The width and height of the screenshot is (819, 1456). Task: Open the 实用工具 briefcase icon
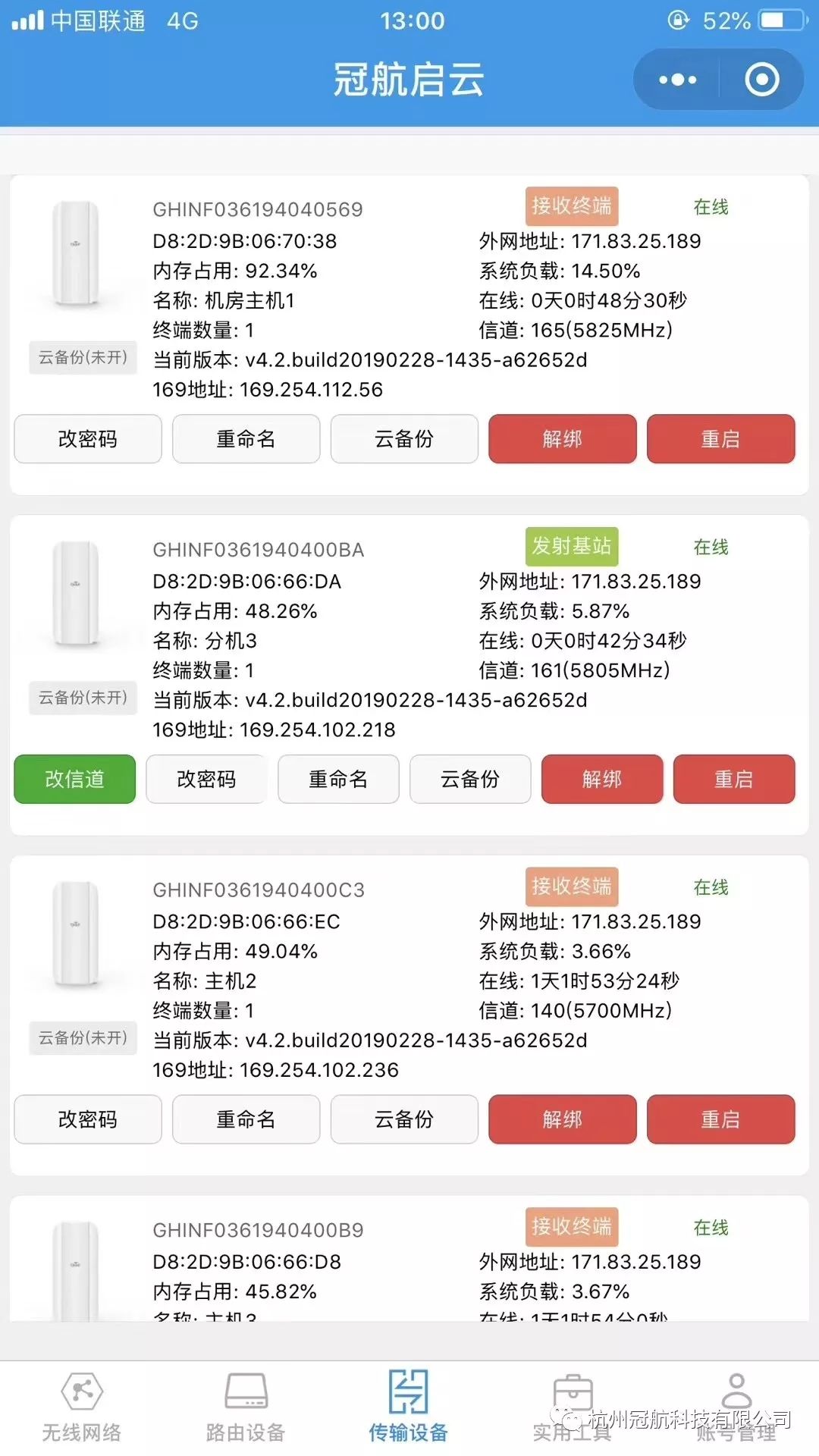point(573,1393)
